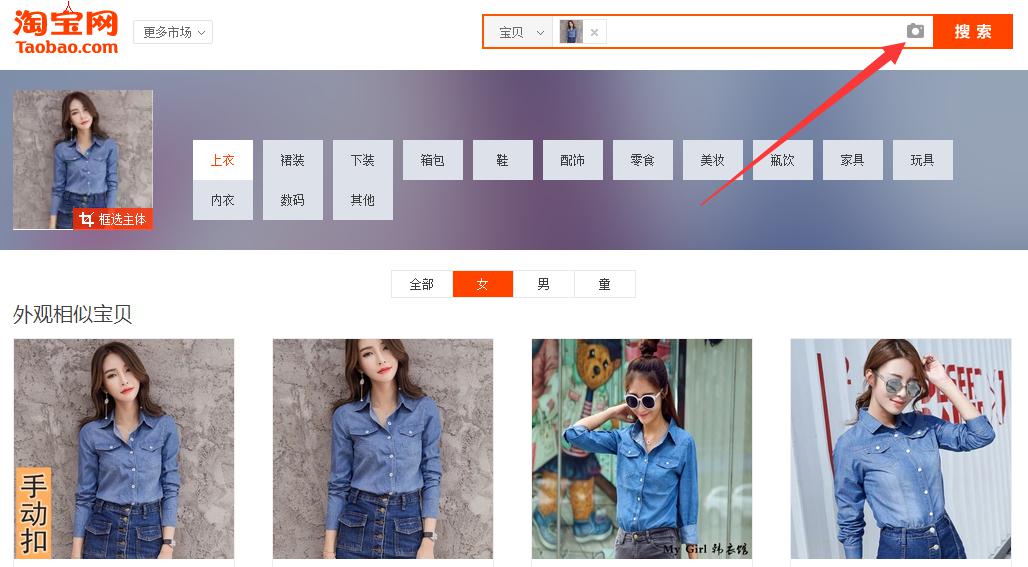Open first product with 手动扣 label
Viewport: 1028px width, 567px height.
pyautogui.click(x=123, y=448)
